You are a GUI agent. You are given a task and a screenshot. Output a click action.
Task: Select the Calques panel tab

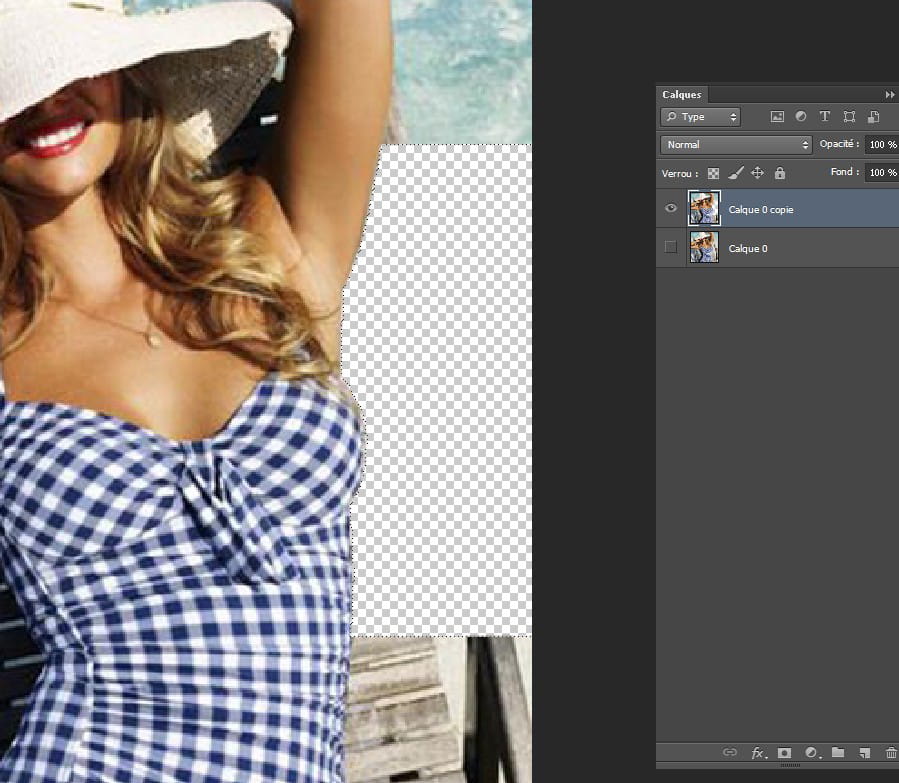tap(682, 94)
